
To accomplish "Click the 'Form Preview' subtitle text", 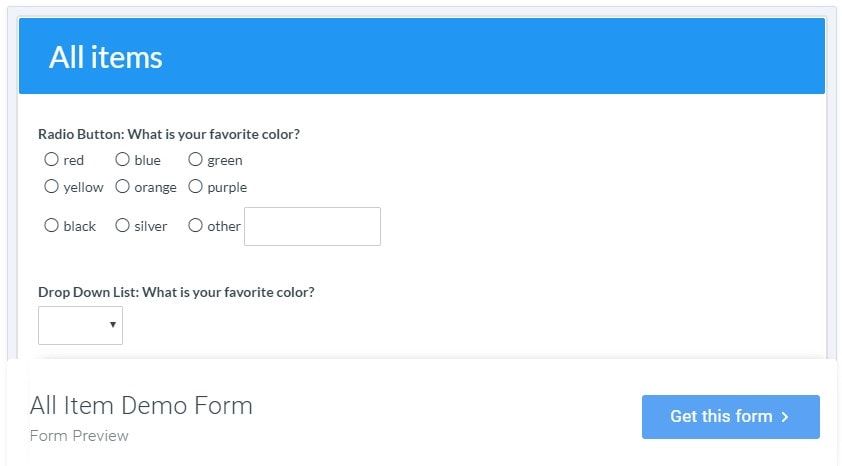I will 79,436.
